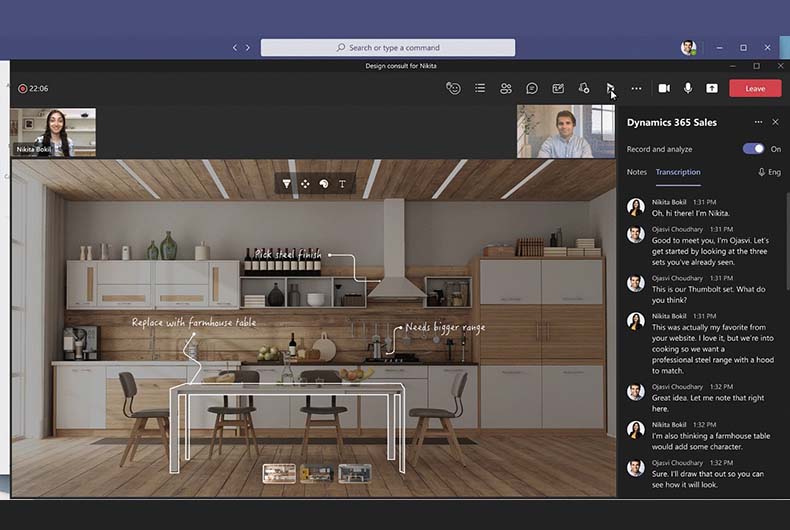Switch to the Notes tab
The height and width of the screenshot is (530, 790).
pos(636,172)
